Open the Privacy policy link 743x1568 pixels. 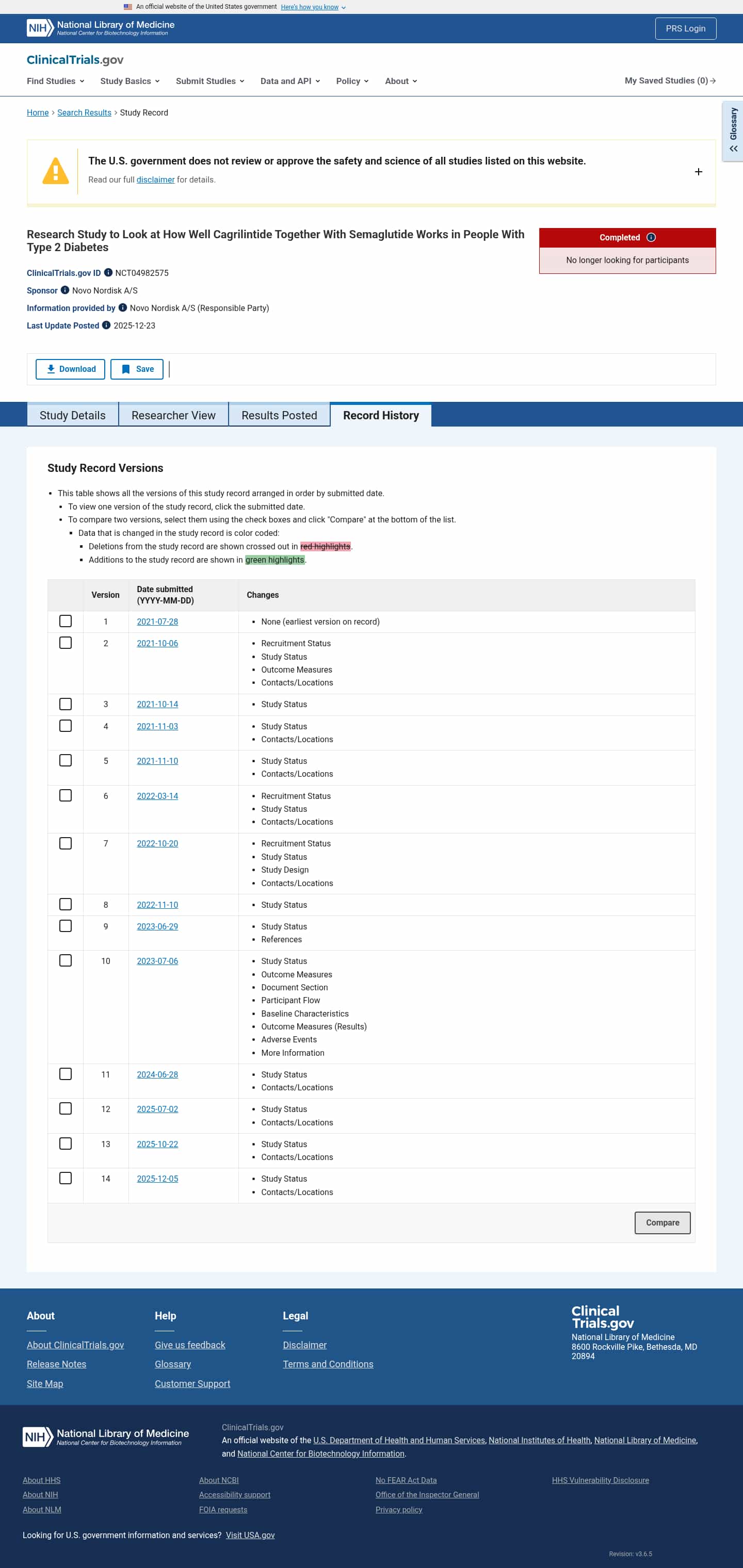coord(399,1510)
